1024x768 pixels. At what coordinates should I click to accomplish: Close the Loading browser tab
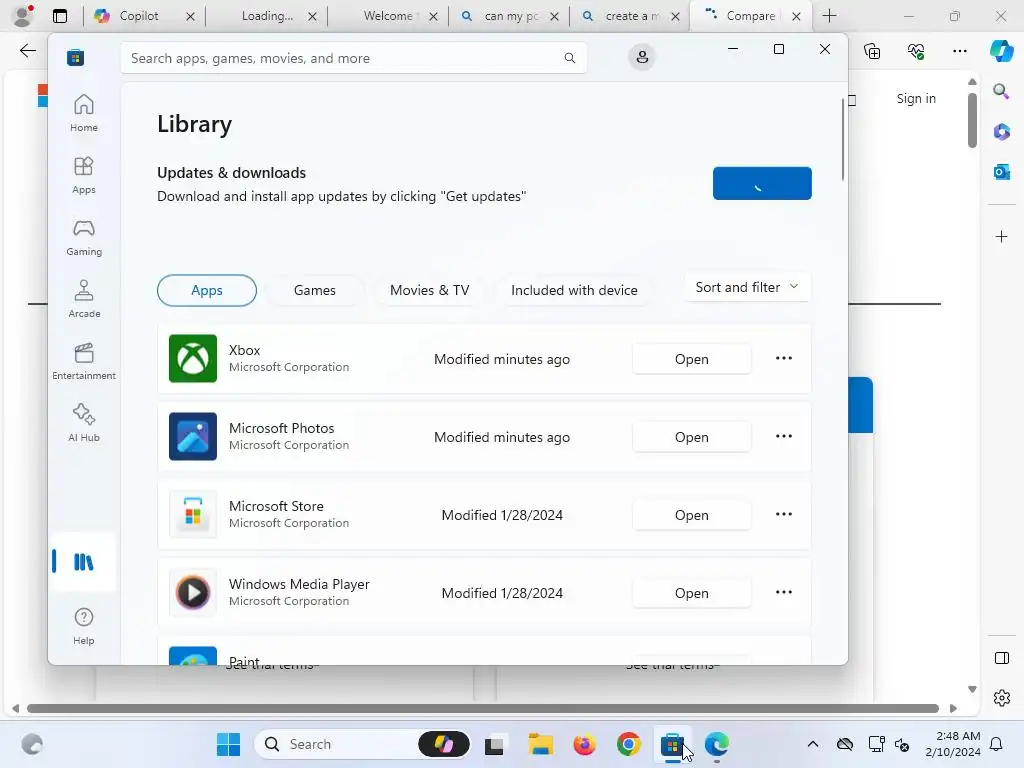pyautogui.click(x=312, y=17)
